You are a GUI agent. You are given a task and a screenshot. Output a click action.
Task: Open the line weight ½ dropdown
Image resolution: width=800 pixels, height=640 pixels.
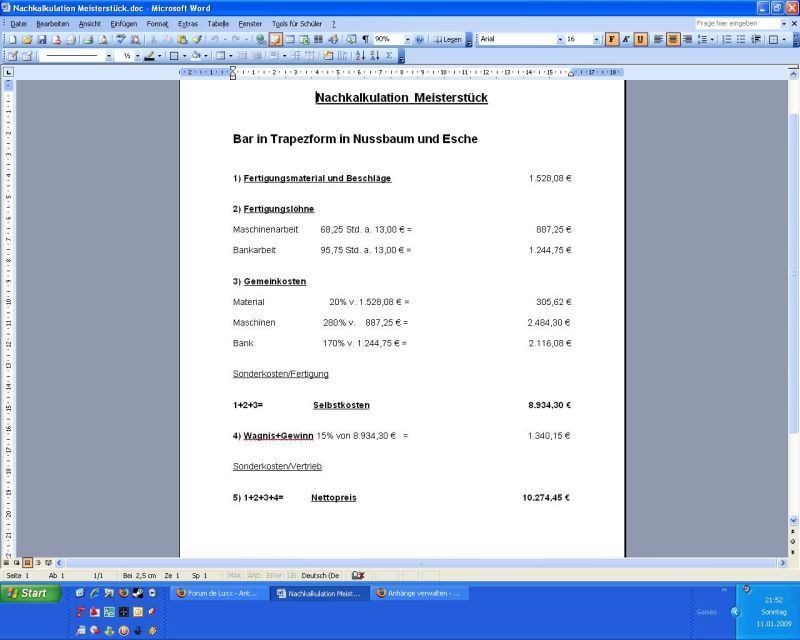pyautogui.click(x=137, y=56)
